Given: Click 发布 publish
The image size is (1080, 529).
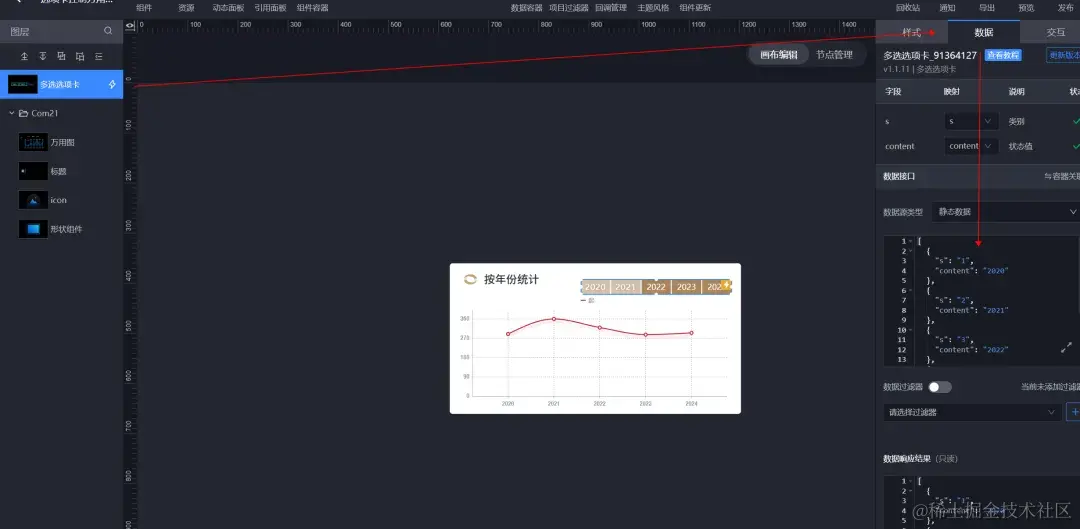Looking at the screenshot, I should pos(1066,8).
